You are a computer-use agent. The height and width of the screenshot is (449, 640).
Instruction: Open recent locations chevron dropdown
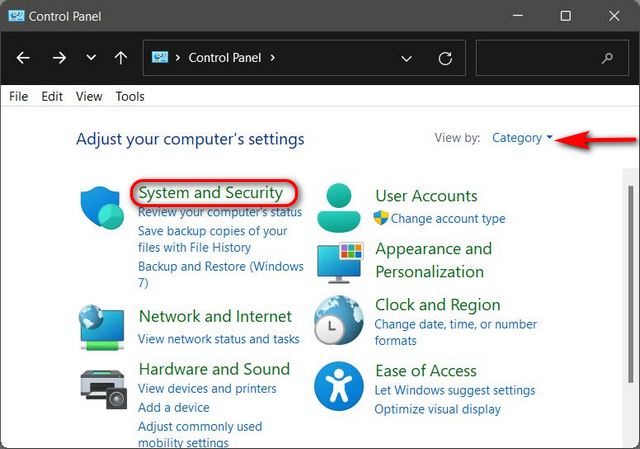tap(91, 58)
